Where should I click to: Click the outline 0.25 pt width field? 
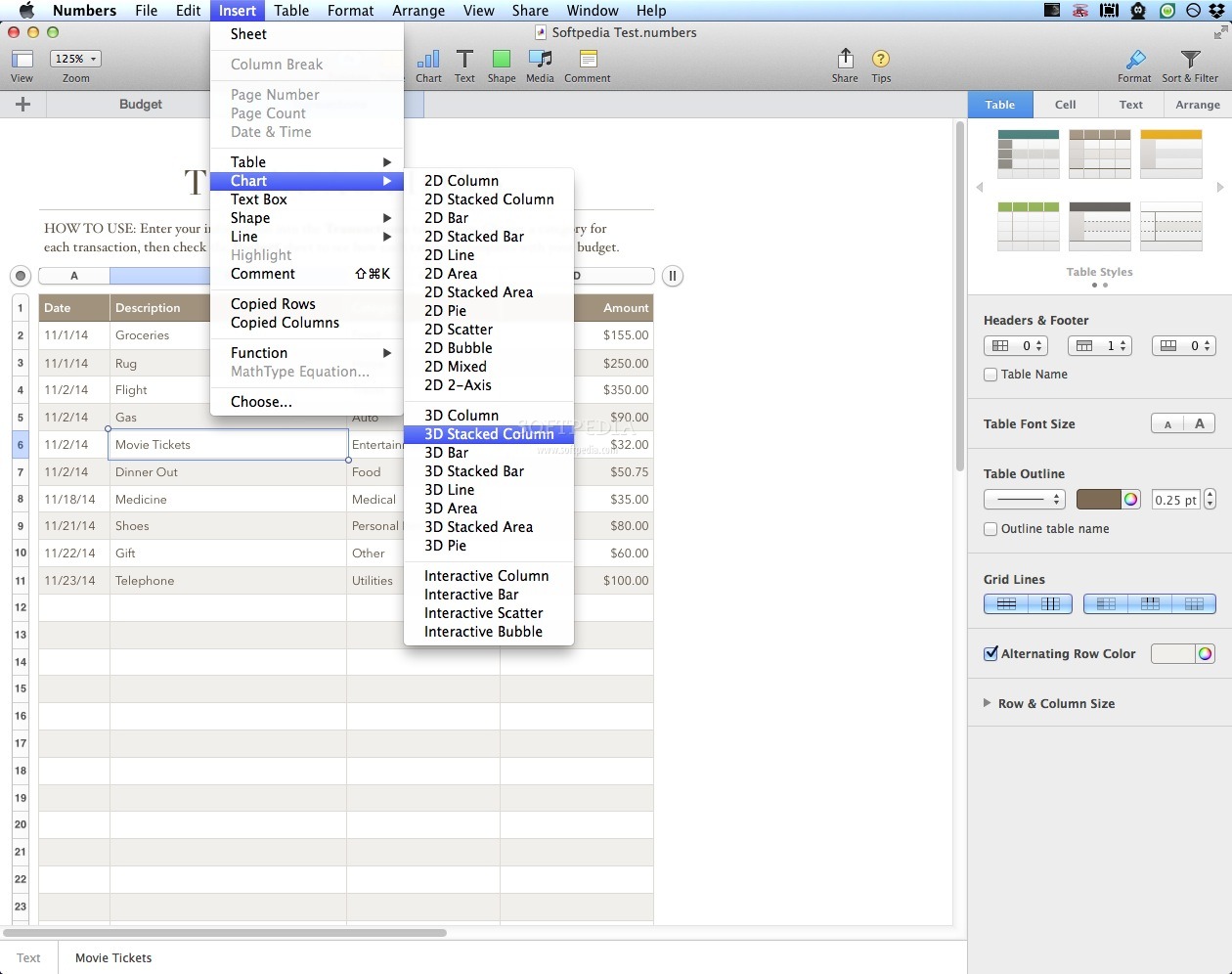point(1175,500)
